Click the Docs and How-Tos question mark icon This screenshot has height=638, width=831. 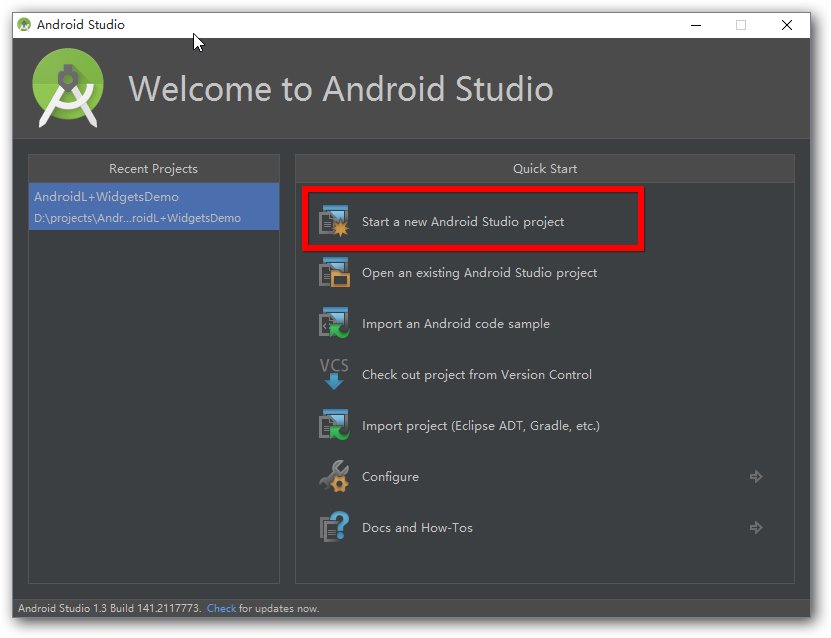point(334,527)
